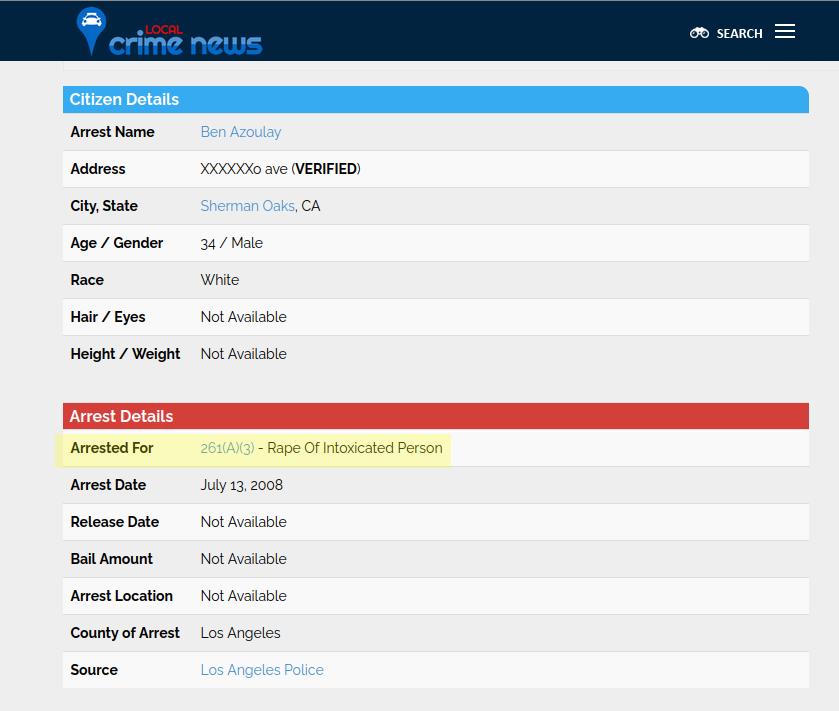Open the Sherman Oaks city link
Viewport: 839px width, 711px height.
tap(247, 206)
